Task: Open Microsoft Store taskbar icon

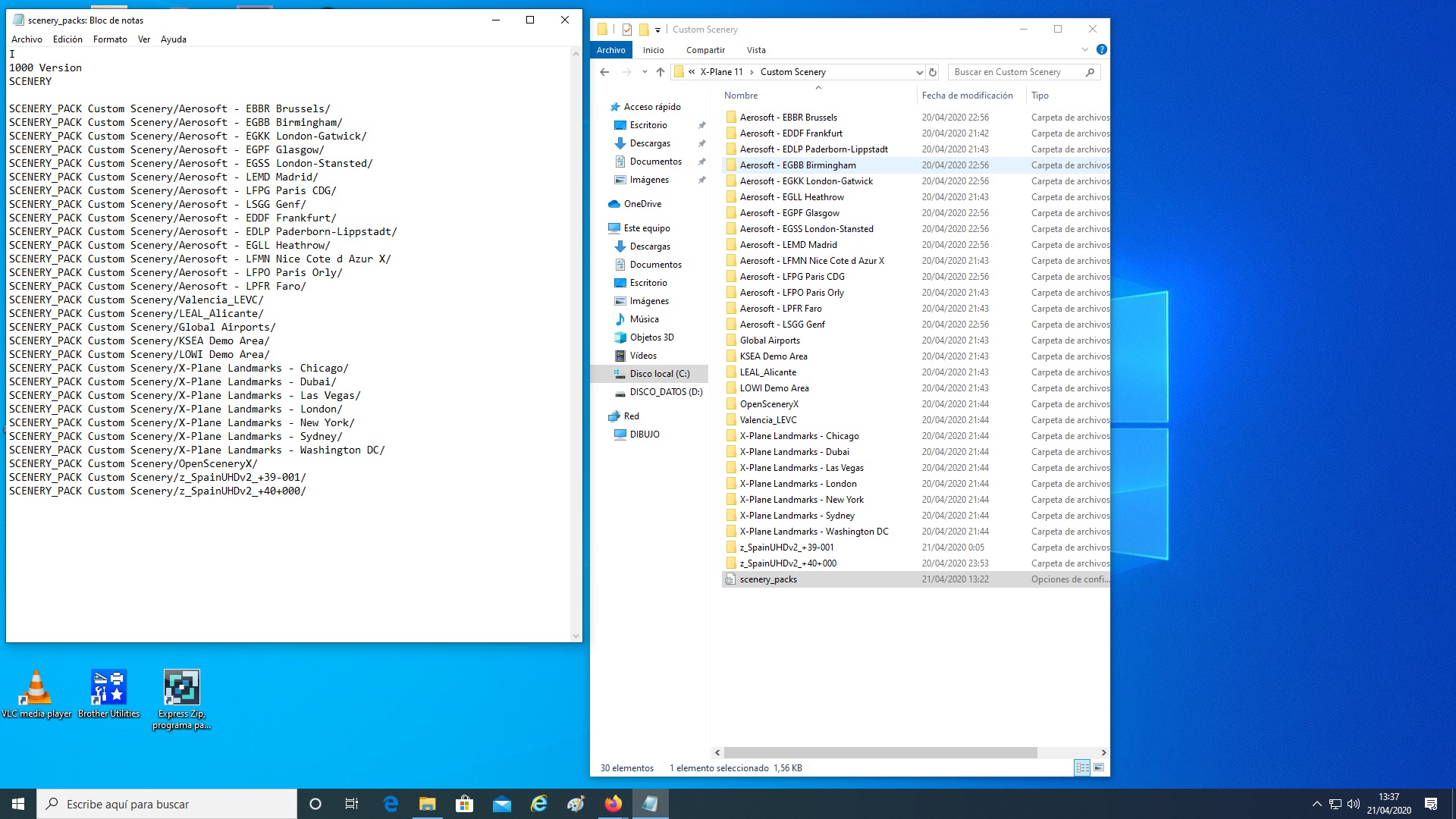Action: pyautogui.click(x=464, y=804)
